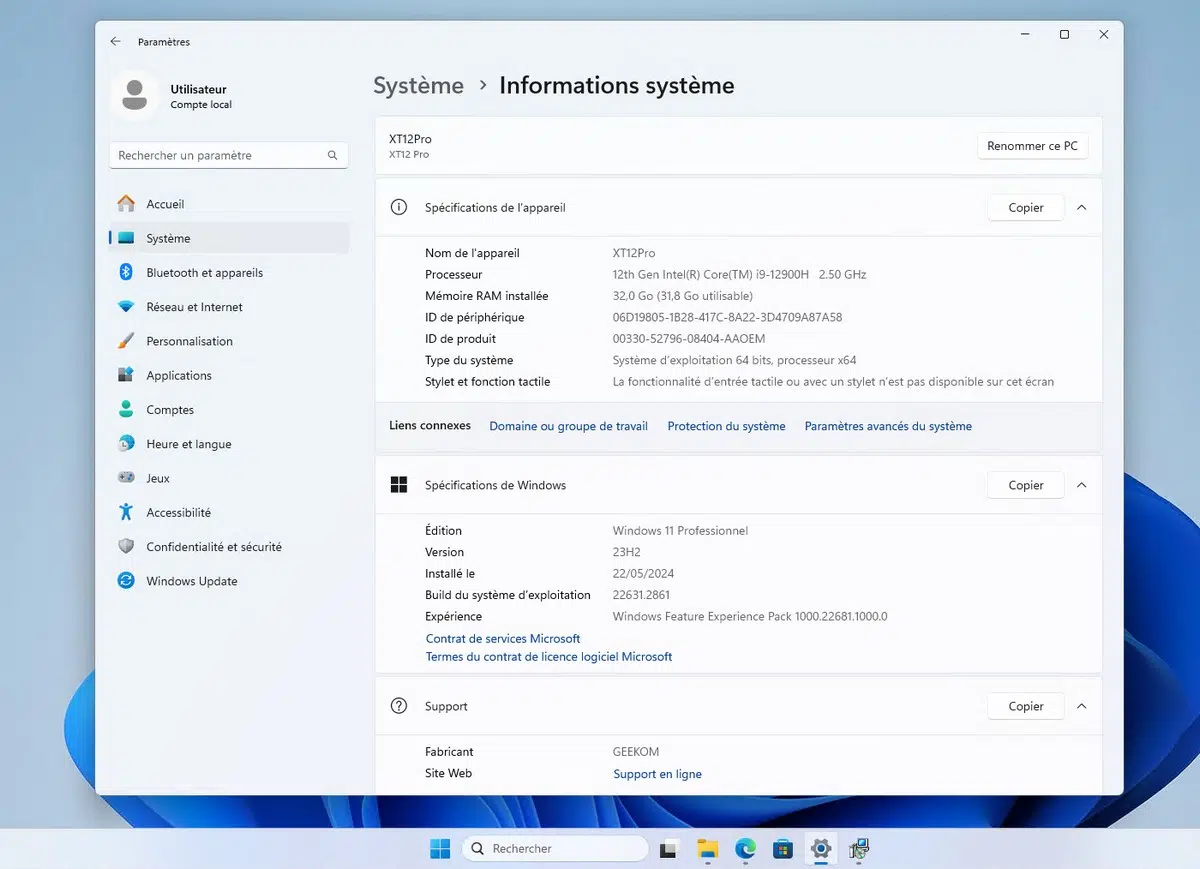Click the Renommer ce PC button
Image resolution: width=1200 pixels, height=869 pixels.
[x=1032, y=146]
